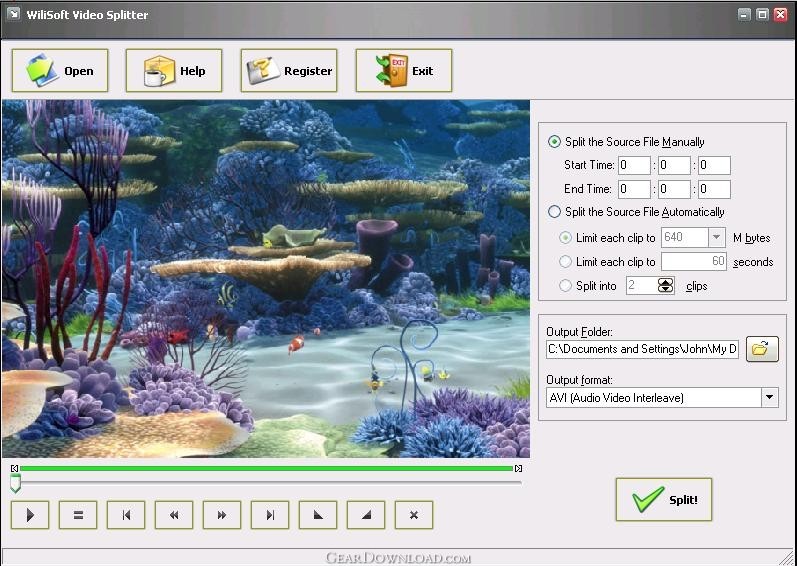
Task: Select Limit each clip to seconds option
Action: tap(565, 262)
